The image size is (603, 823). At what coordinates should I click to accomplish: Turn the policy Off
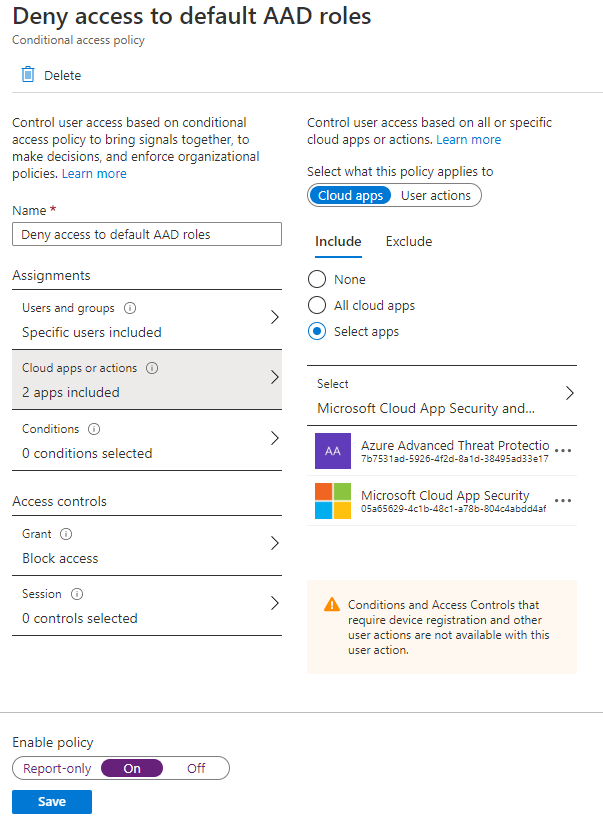pos(196,768)
